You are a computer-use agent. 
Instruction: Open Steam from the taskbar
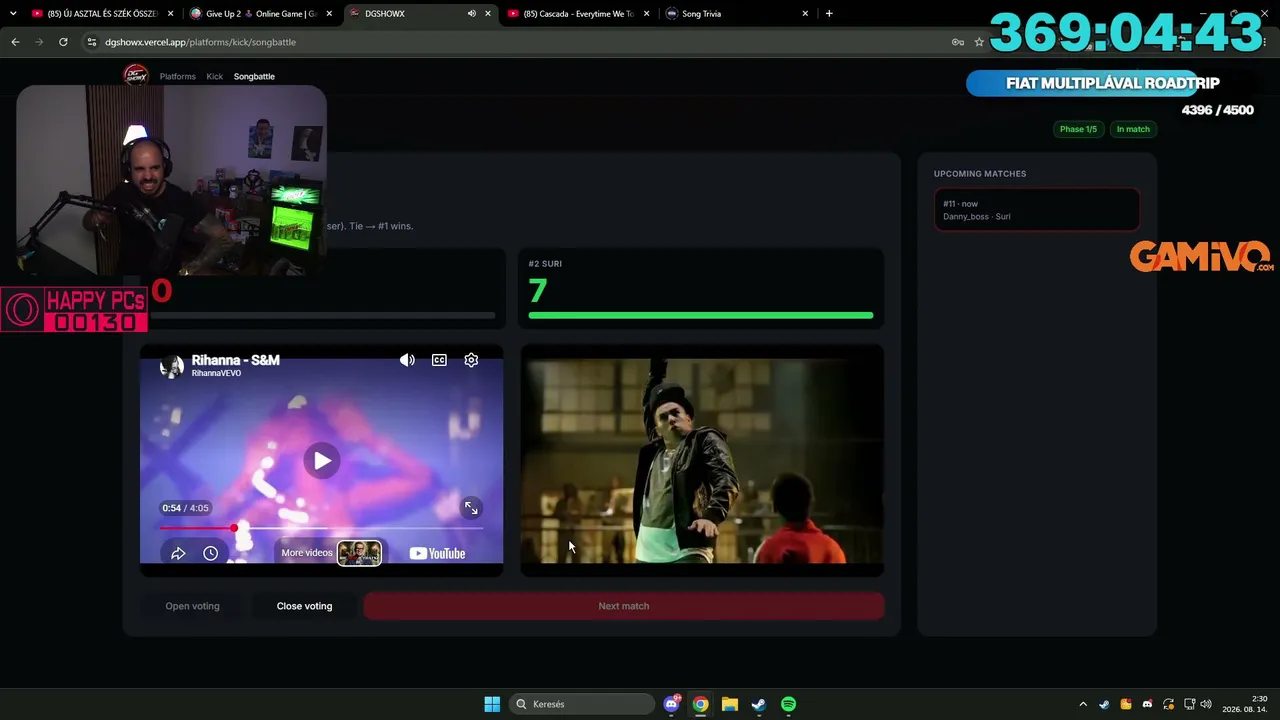point(759,704)
